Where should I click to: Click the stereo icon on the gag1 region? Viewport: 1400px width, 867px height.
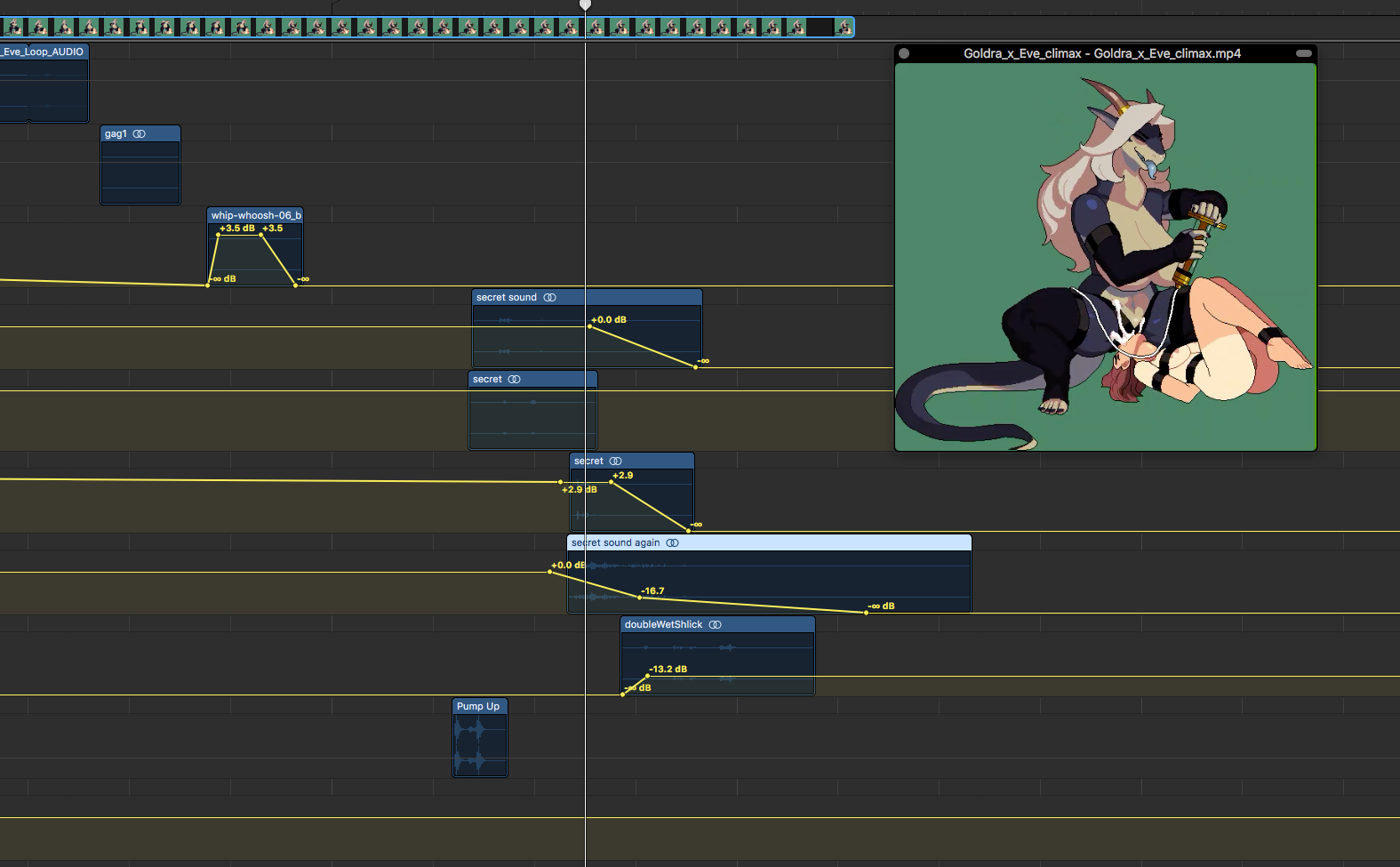[x=140, y=134]
